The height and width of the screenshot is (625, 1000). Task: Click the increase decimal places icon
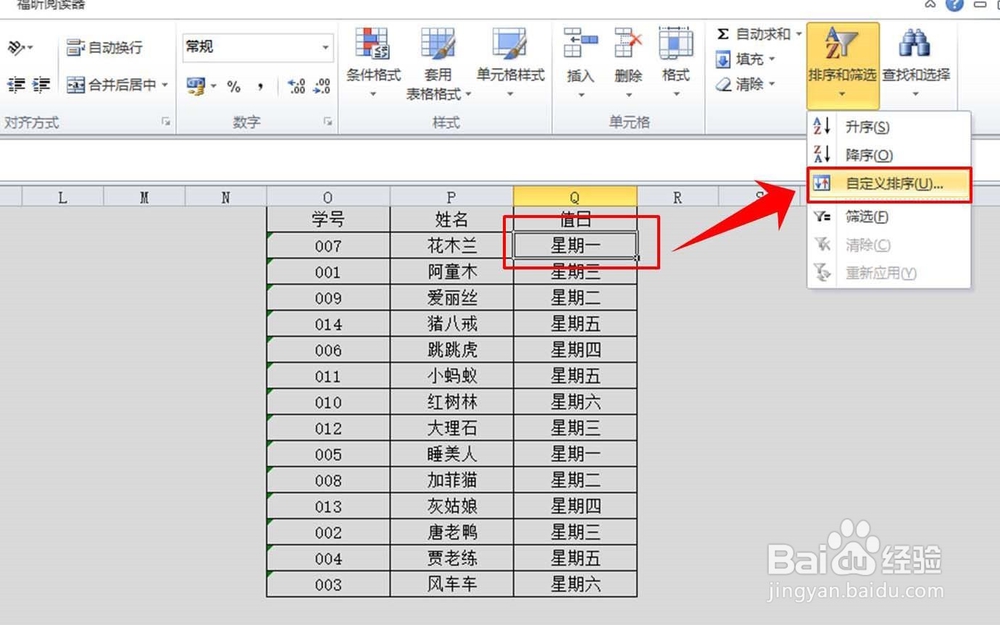[298, 87]
